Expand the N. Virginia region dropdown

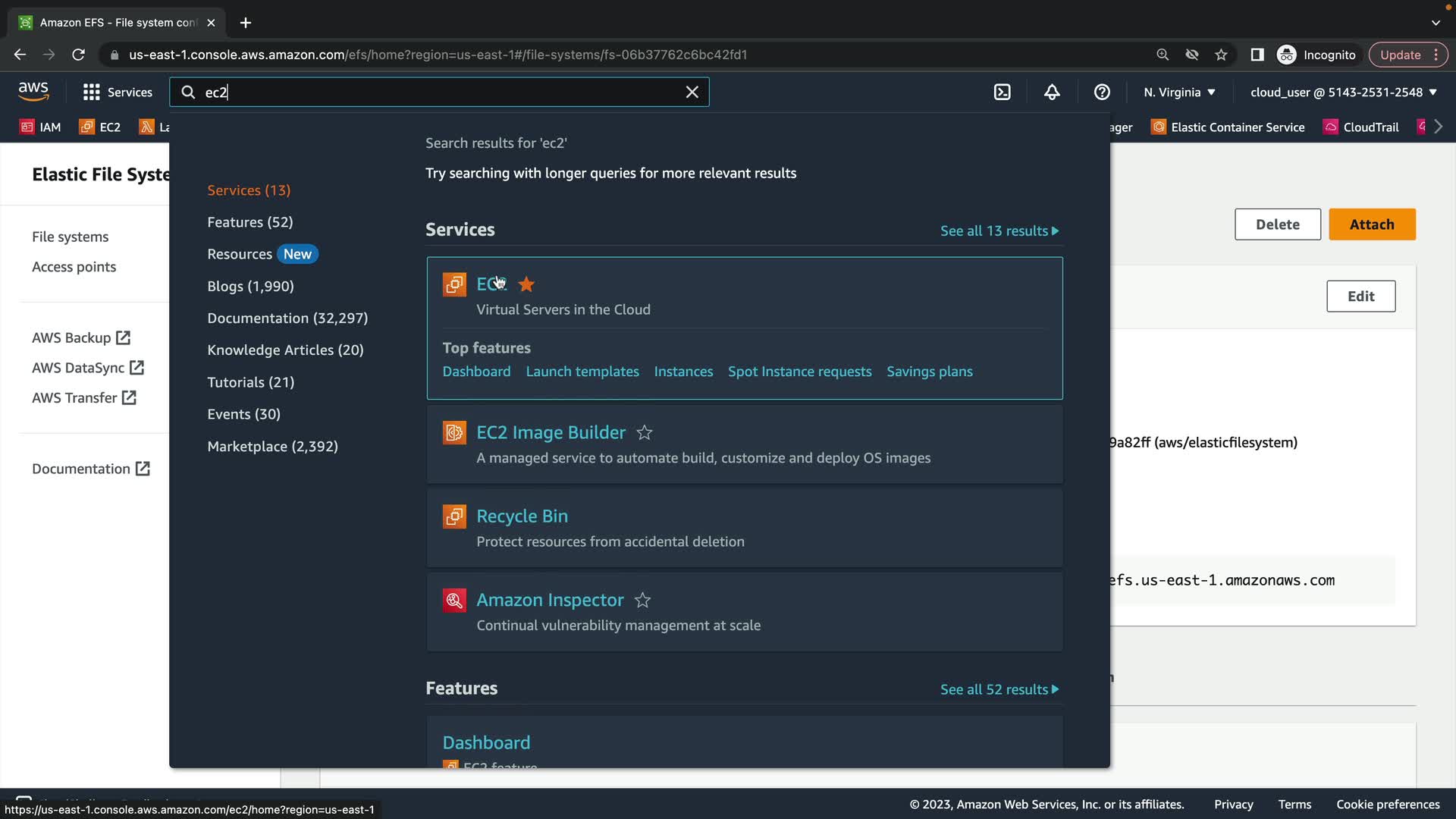[x=1179, y=93]
